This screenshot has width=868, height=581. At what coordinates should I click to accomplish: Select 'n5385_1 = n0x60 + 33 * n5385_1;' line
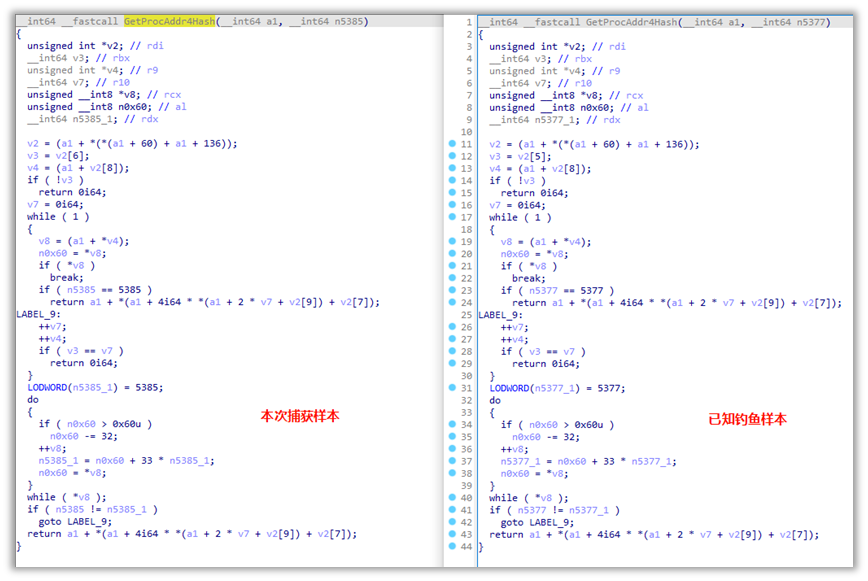coord(126,460)
